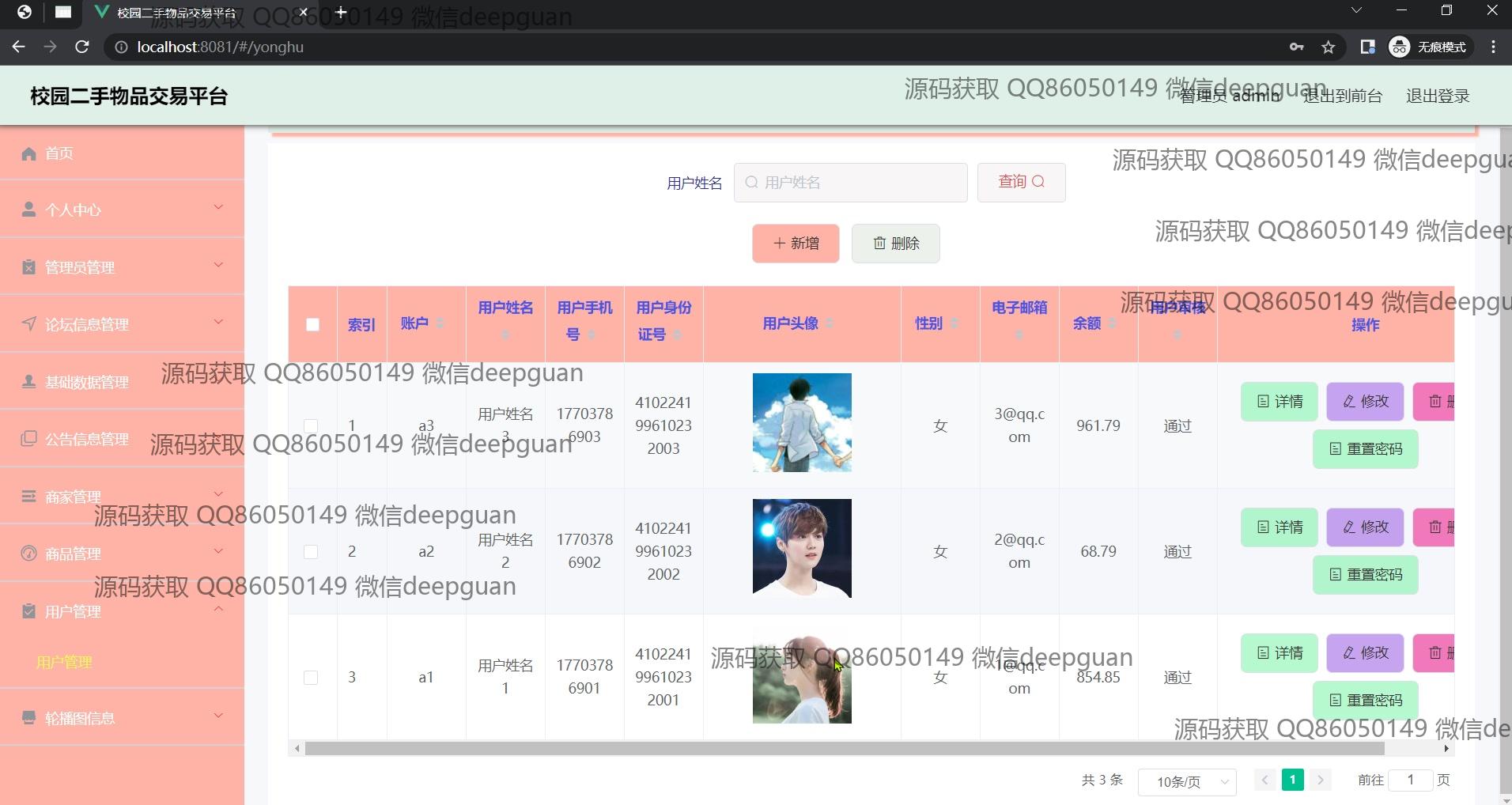This screenshot has height=805, width=1512.
Task: Expand the 个人中心 sidebar menu
Action: (218, 207)
